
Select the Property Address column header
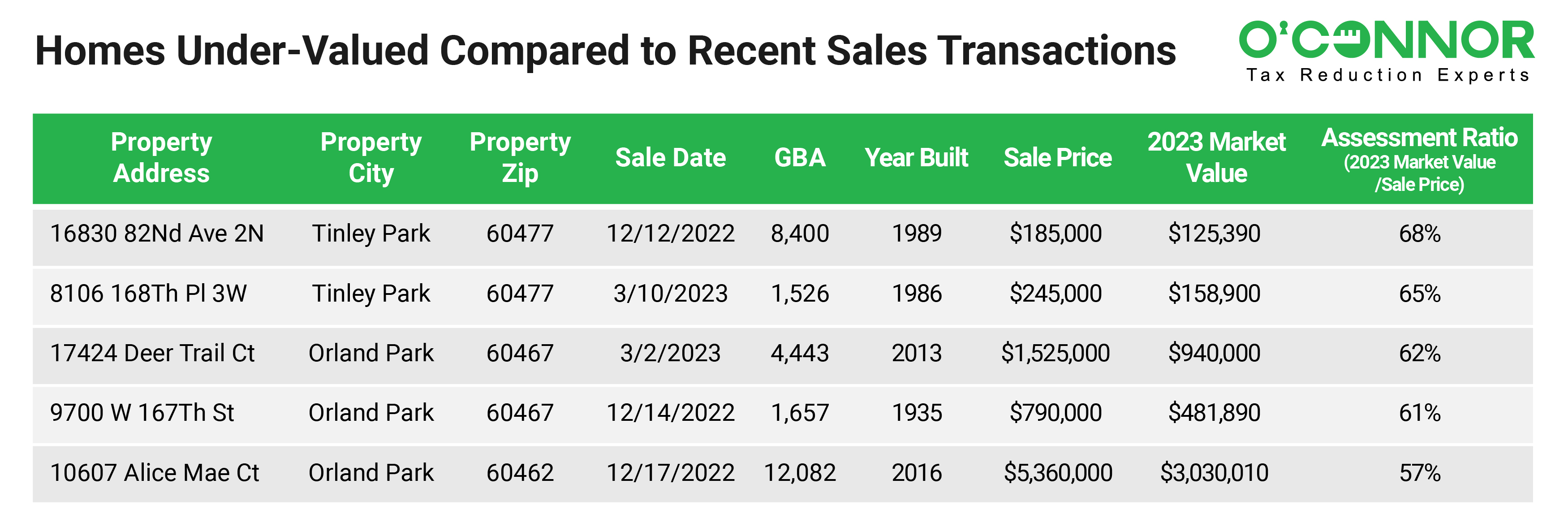point(161,158)
